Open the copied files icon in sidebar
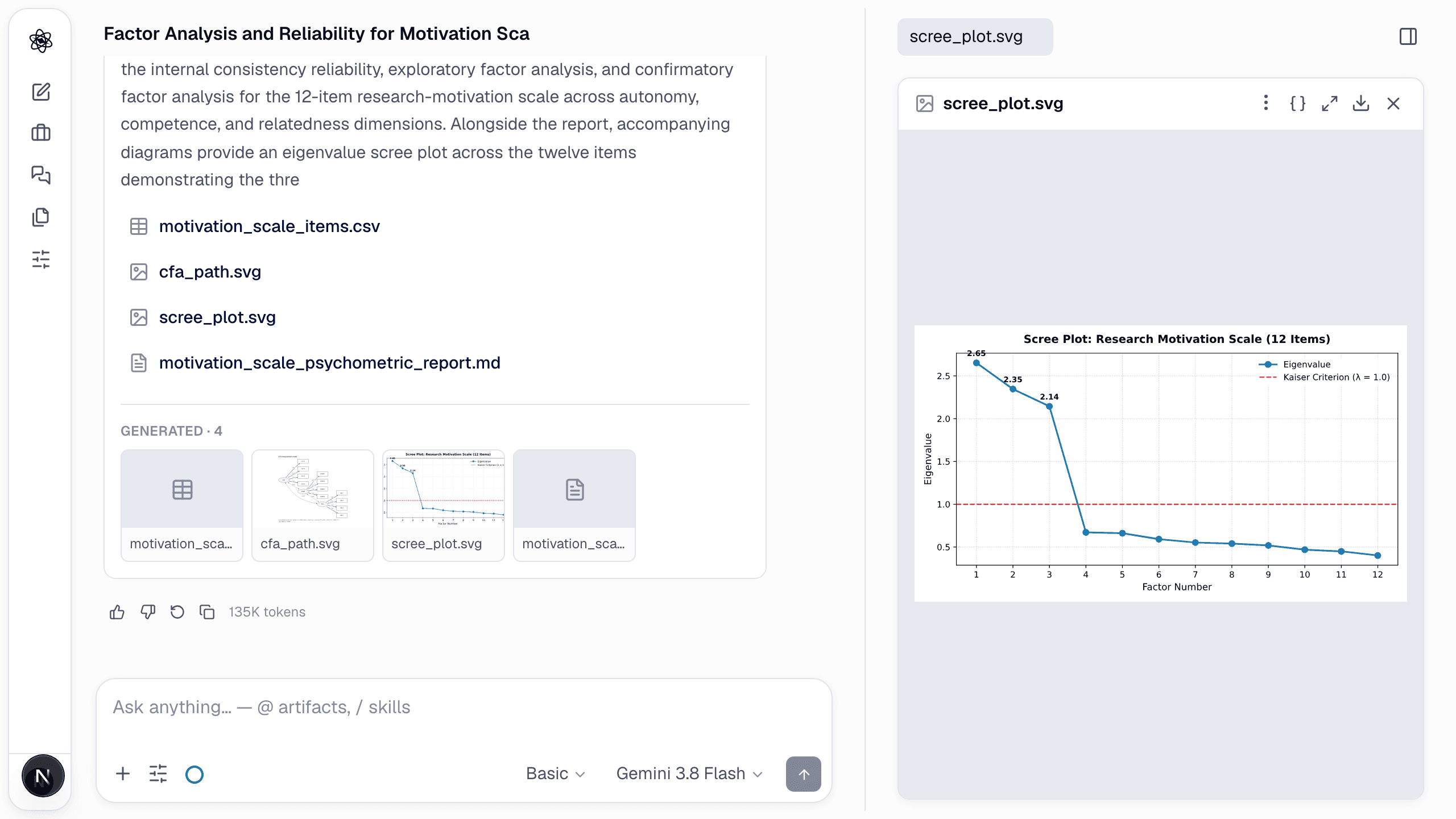This screenshot has width=1456, height=819. pos(41,217)
